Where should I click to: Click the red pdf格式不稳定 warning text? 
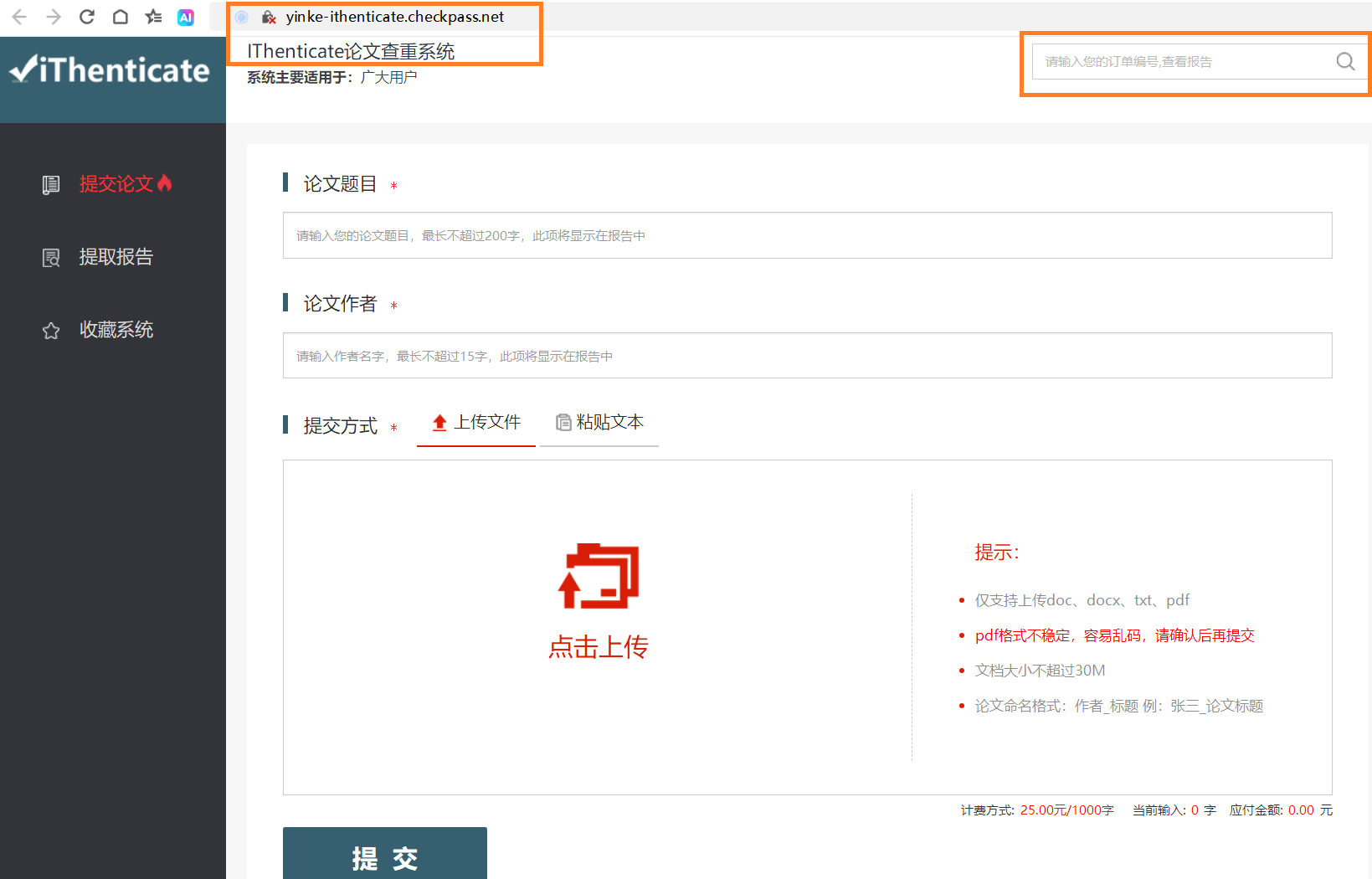pyautogui.click(x=1115, y=635)
